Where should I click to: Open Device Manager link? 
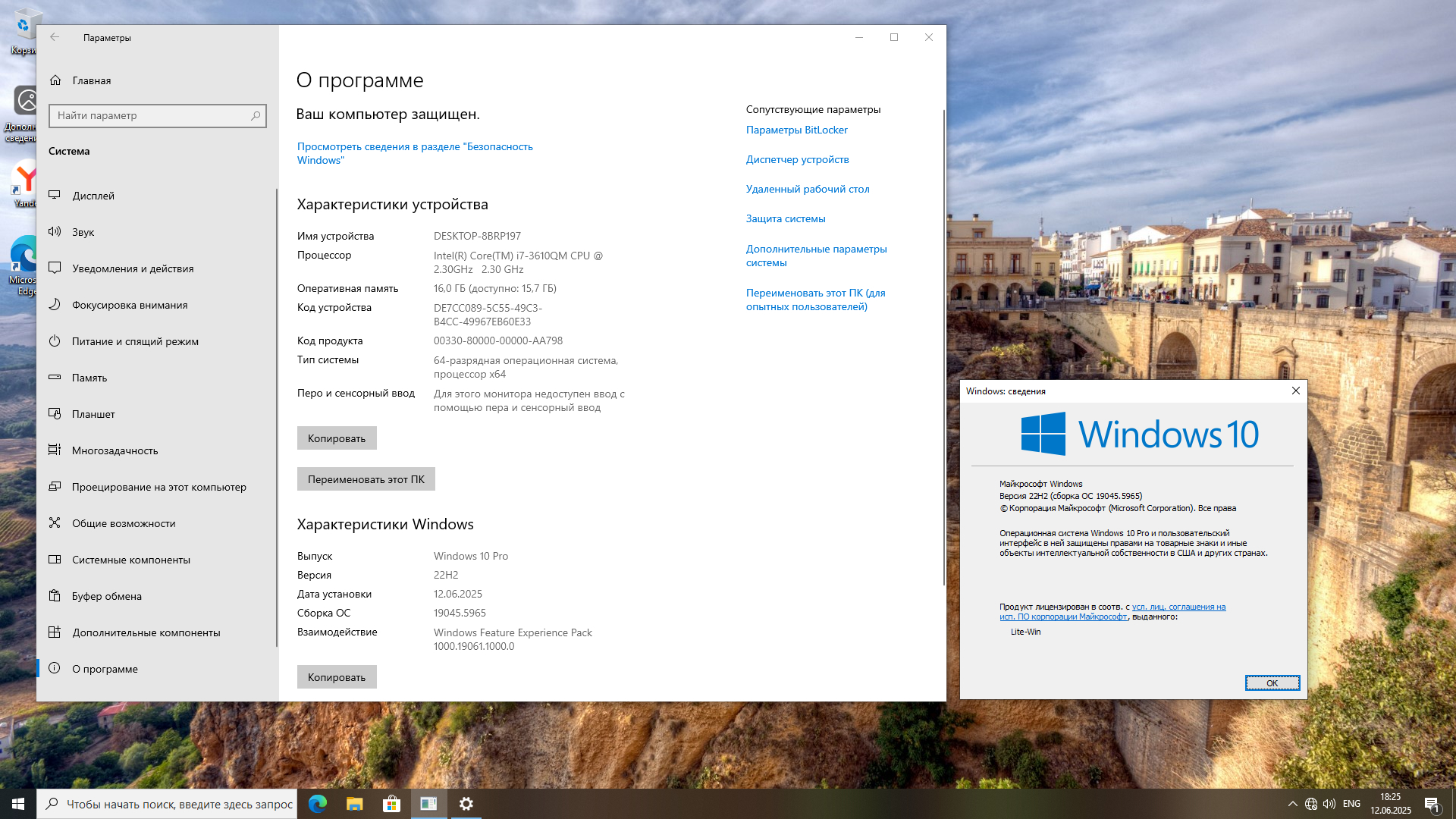click(797, 159)
